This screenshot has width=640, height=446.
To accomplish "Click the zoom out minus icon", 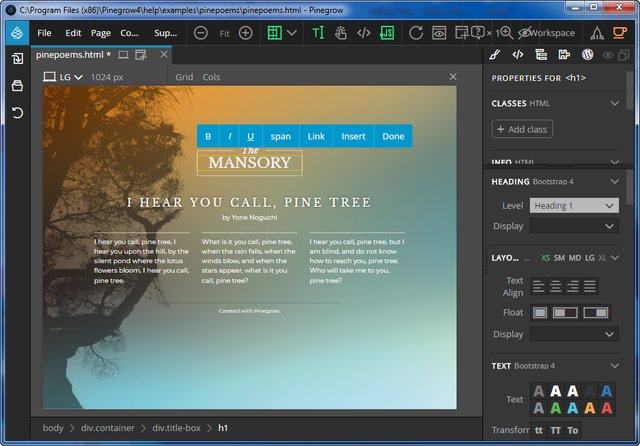I will [x=200, y=33].
